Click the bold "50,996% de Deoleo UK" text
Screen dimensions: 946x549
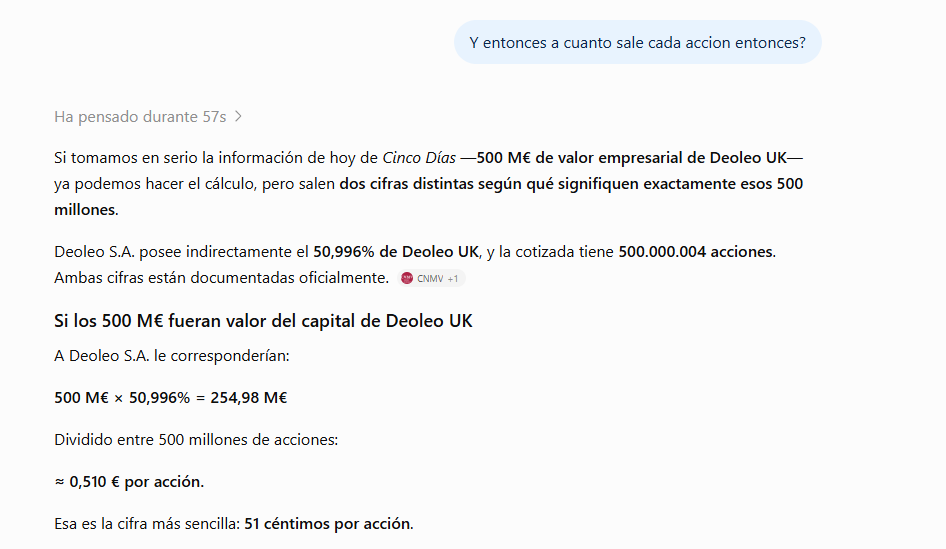(x=396, y=252)
